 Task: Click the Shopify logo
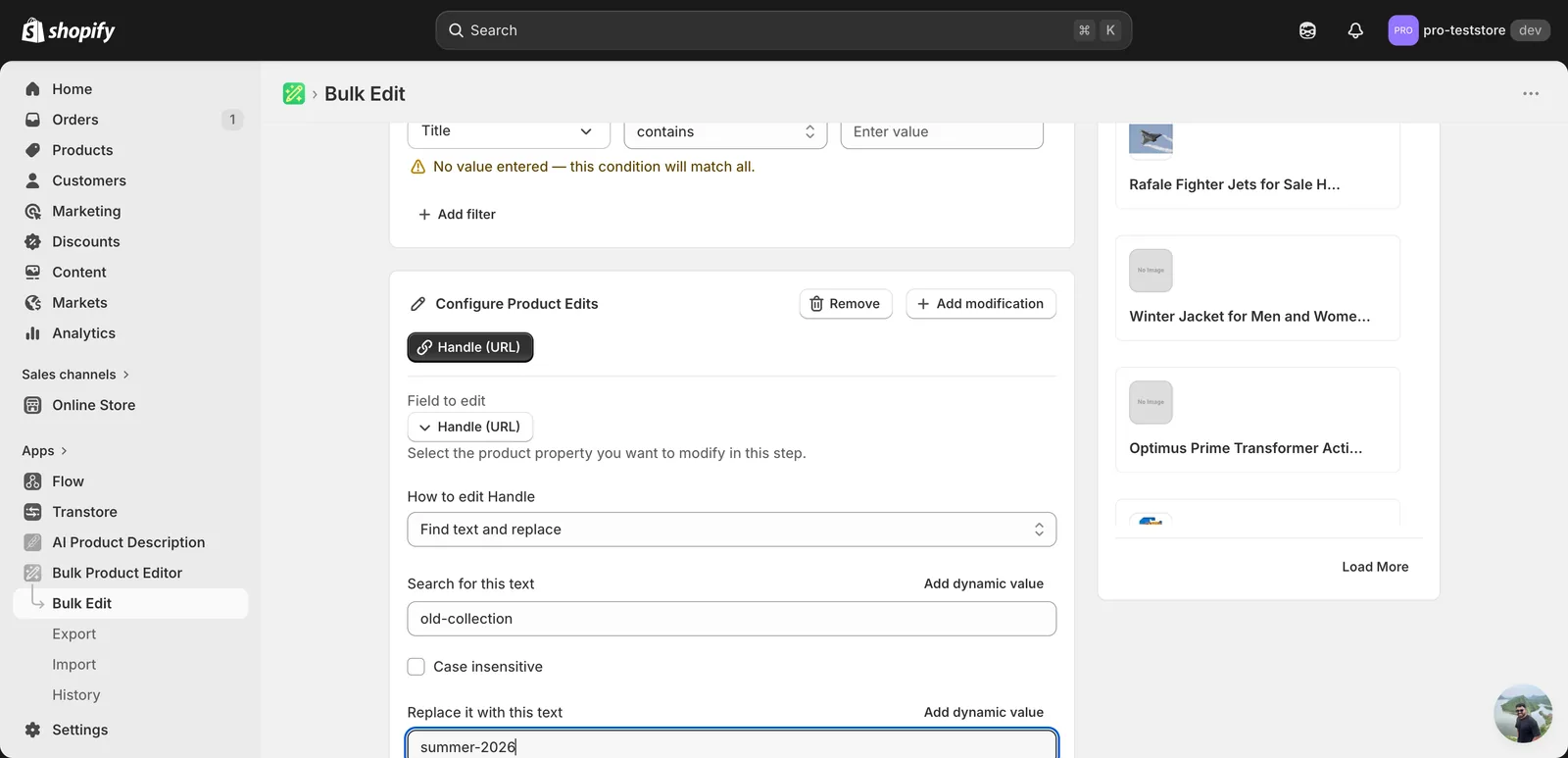pyautogui.click(x=69, y=30)
